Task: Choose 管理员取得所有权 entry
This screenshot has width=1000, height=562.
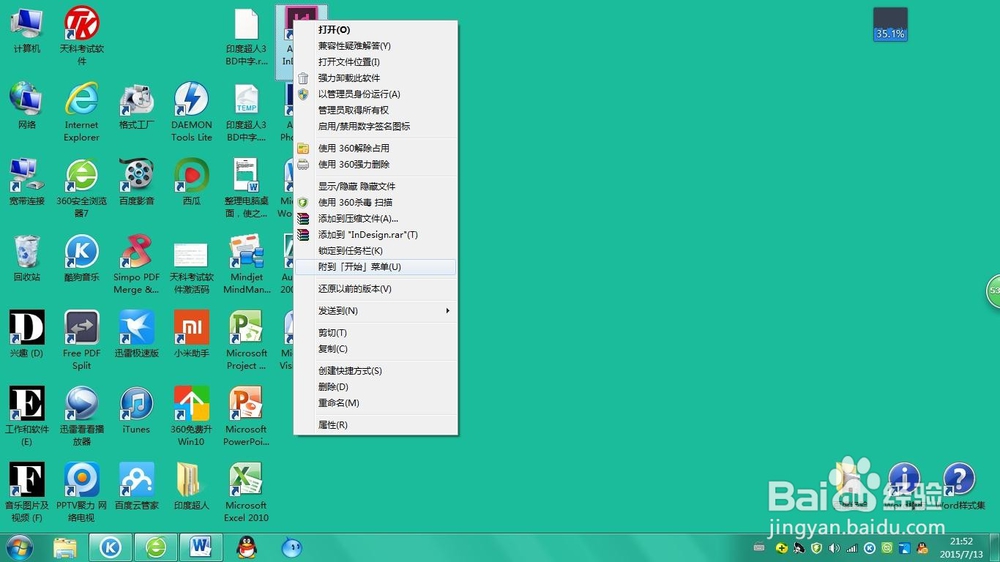Action: (x=376, y=110)
